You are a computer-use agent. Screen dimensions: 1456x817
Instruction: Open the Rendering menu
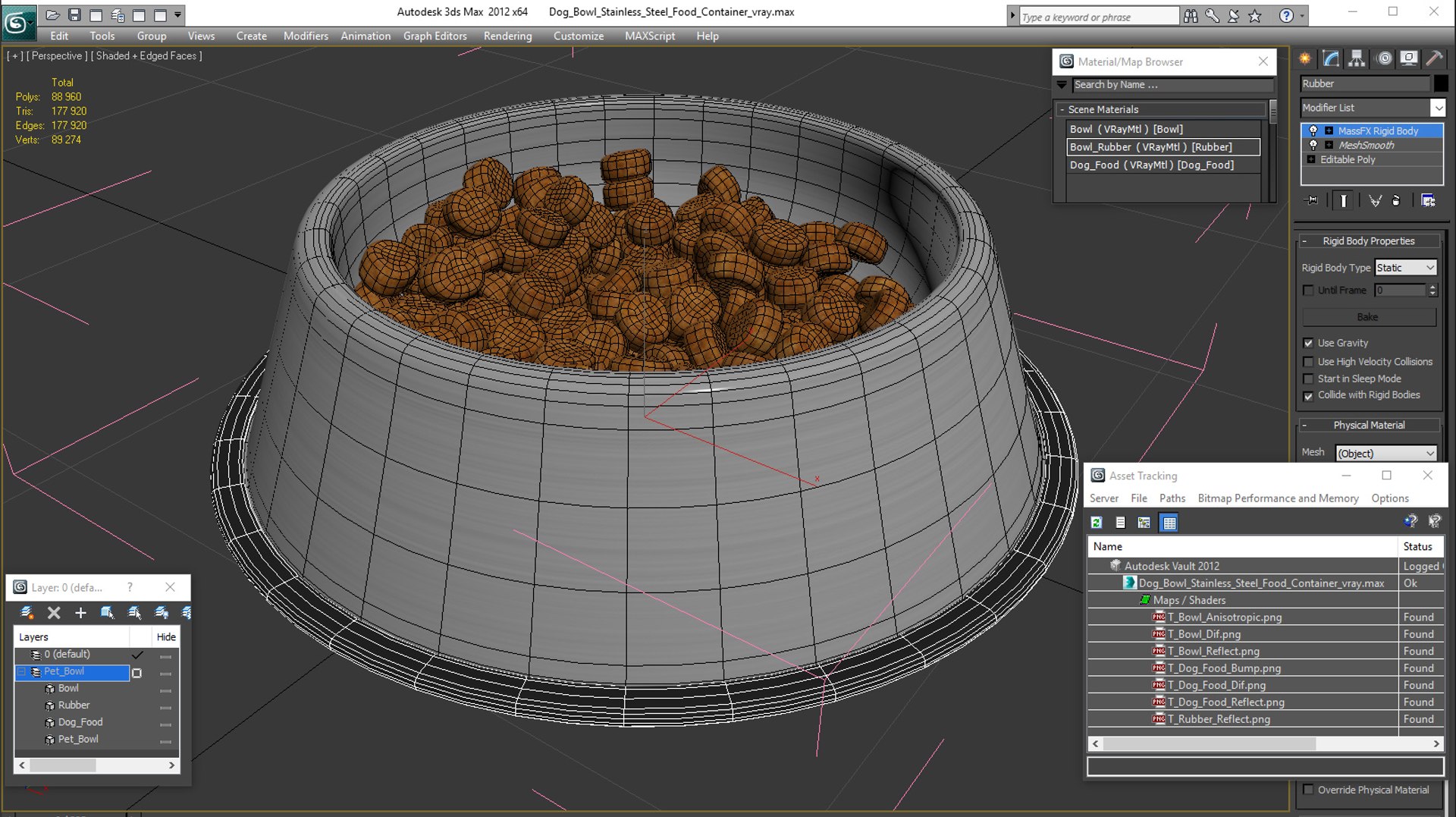click(507, 36)
